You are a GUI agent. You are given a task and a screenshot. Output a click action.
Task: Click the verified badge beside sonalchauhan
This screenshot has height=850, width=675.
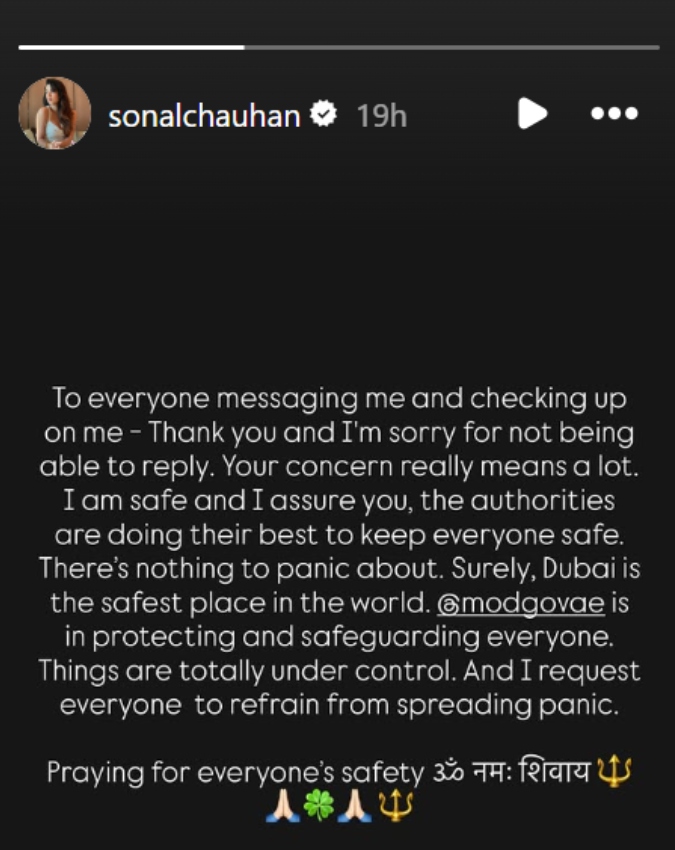(x=321, y=114)
